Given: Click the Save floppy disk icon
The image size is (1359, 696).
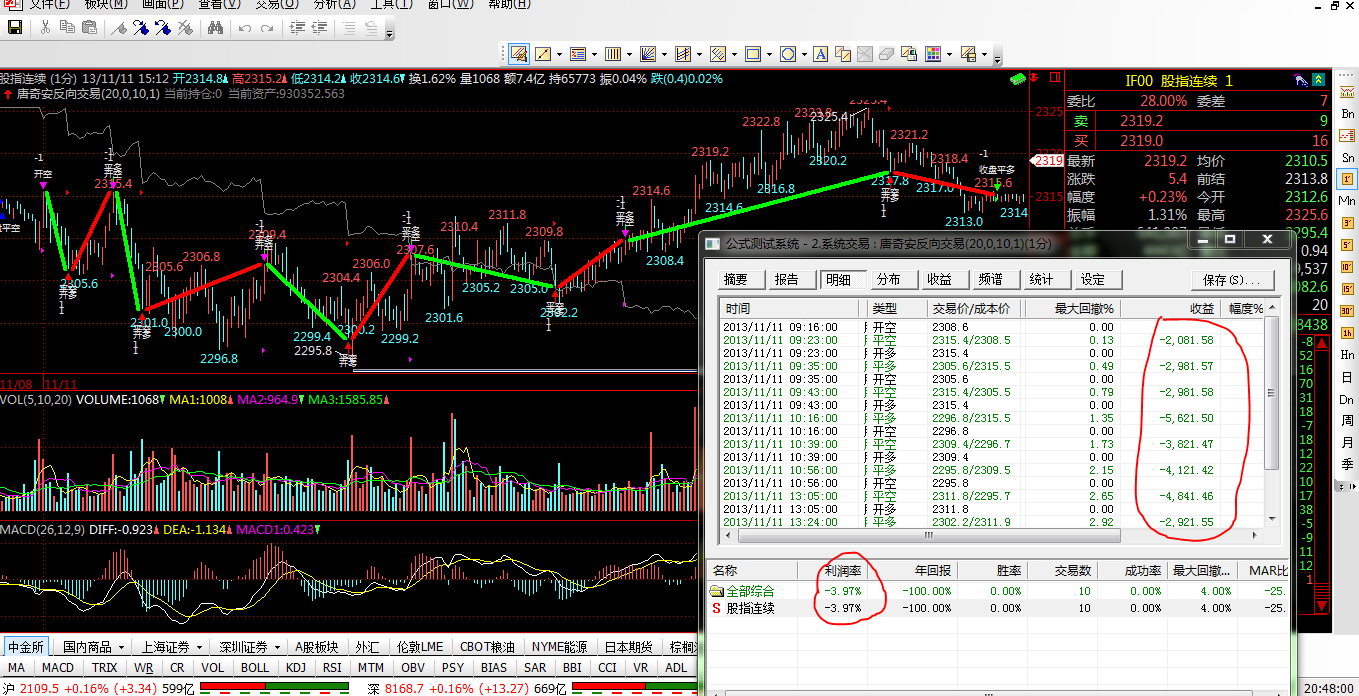Looking at the screenshot, I should (x=15, y=28).
